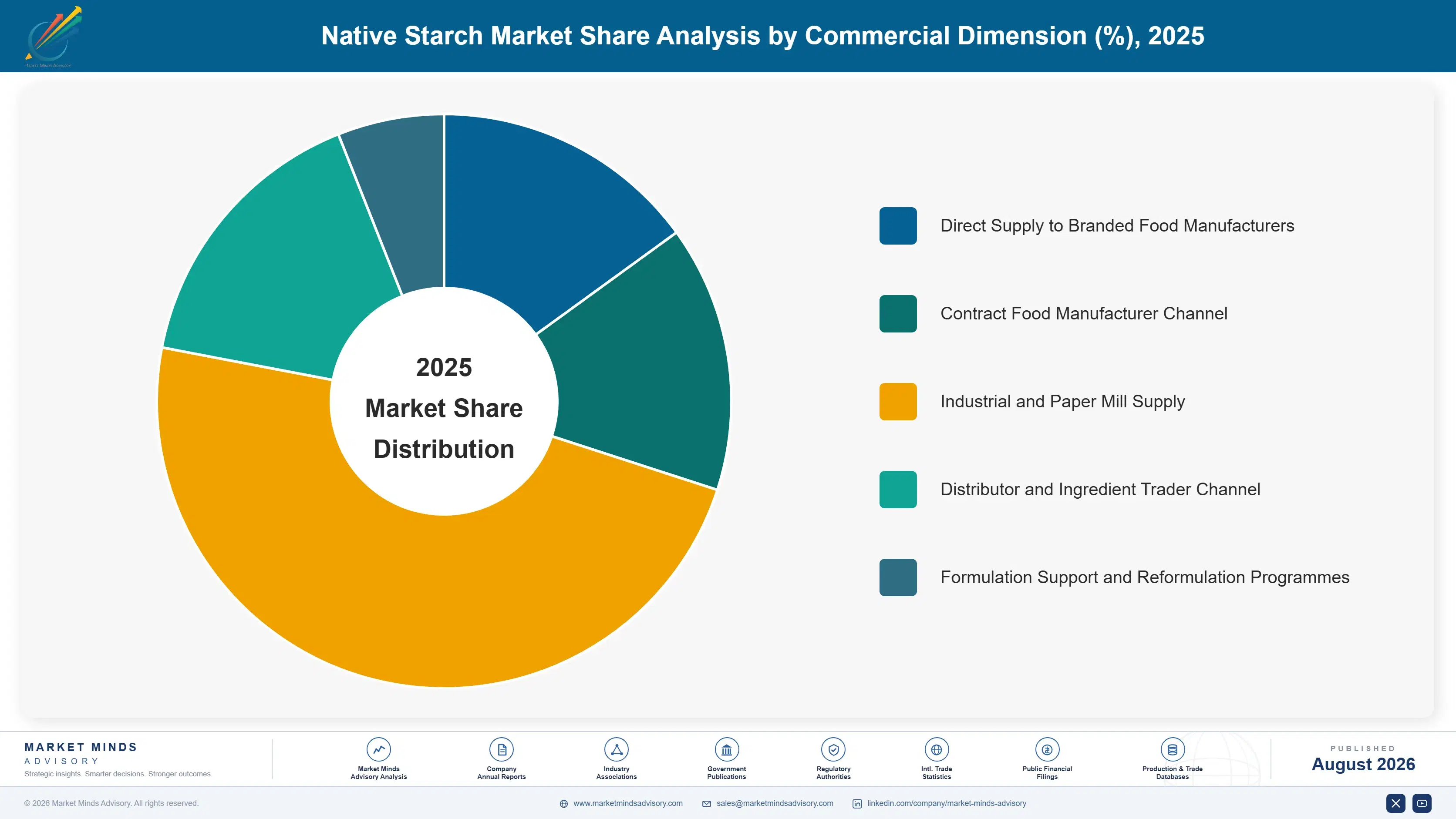Click the '2025 Market Share Distribution' center text
Screen dimensions: 1456x819
(x=444, y=408)
